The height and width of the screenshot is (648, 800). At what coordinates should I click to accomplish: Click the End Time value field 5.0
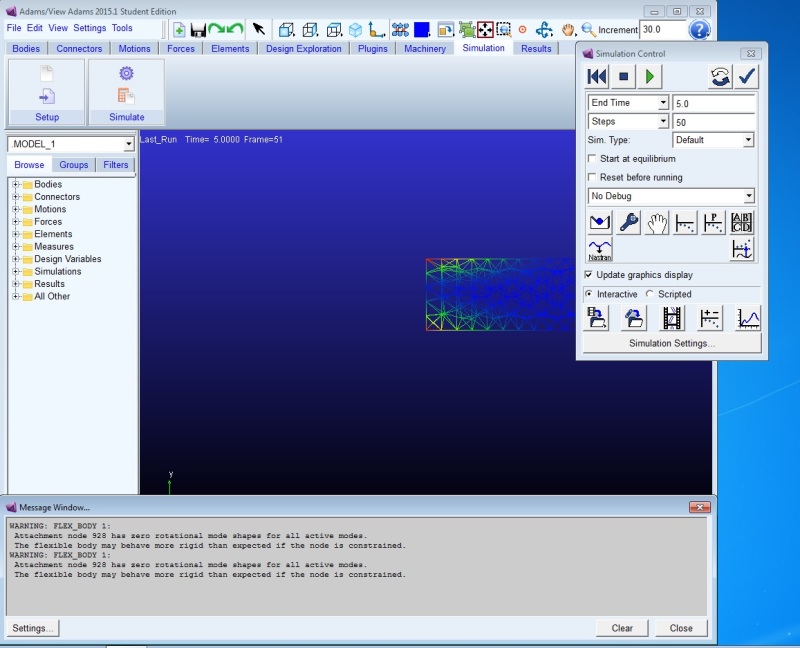coord(713,103)
